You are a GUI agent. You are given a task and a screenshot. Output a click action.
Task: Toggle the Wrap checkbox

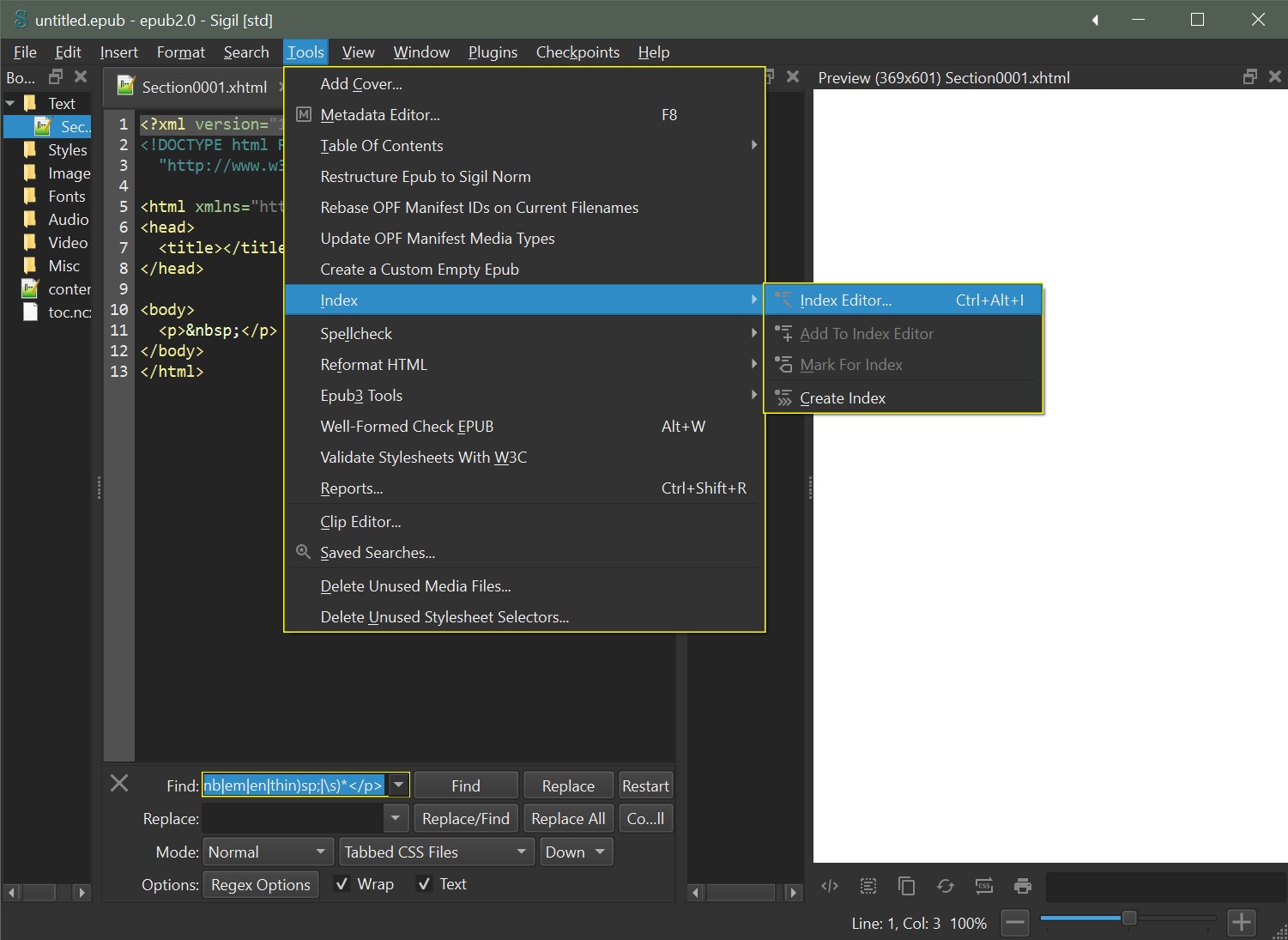click(x=342, y=884)
